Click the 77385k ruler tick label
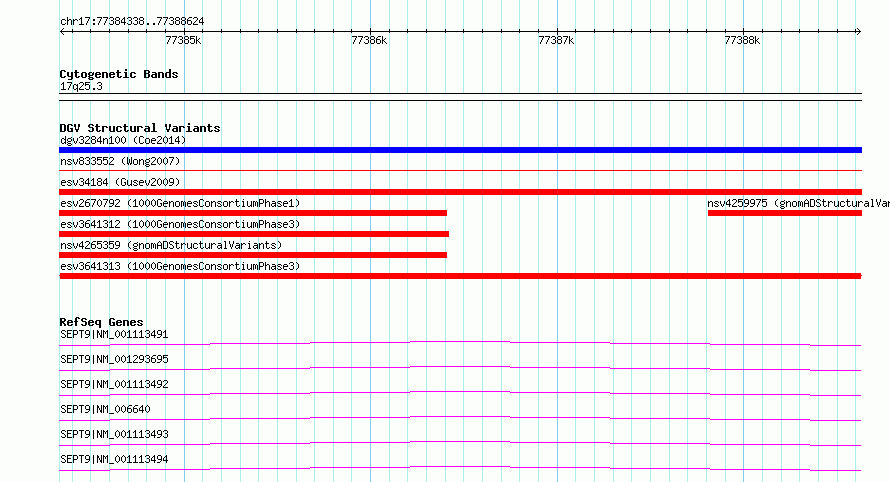The image size is (890, 482). (x=183, y=40)
